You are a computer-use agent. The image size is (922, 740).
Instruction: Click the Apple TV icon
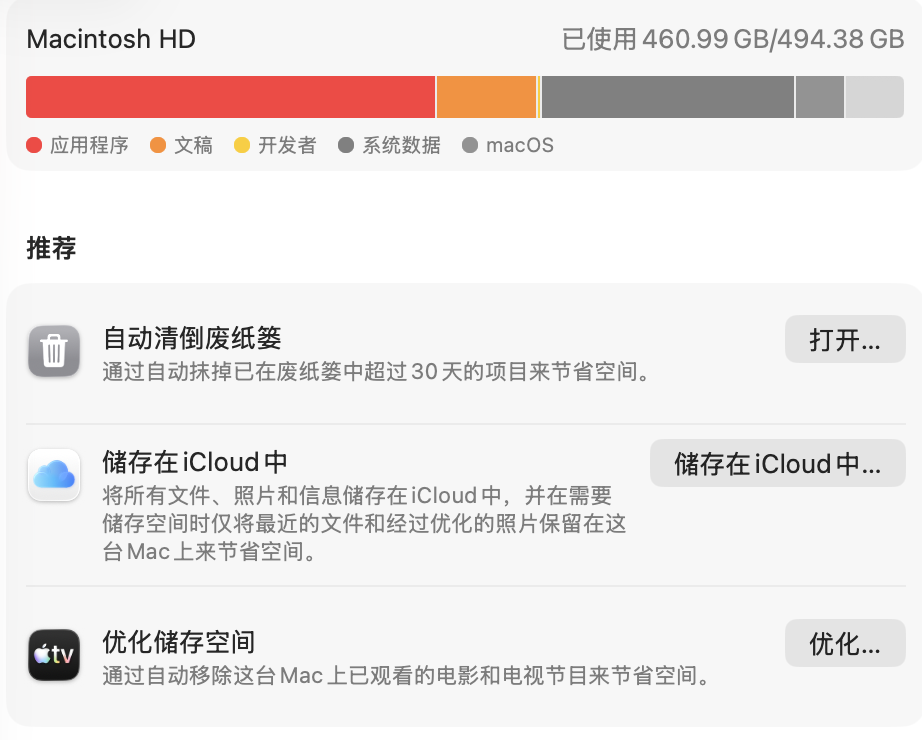click(54, 655)
